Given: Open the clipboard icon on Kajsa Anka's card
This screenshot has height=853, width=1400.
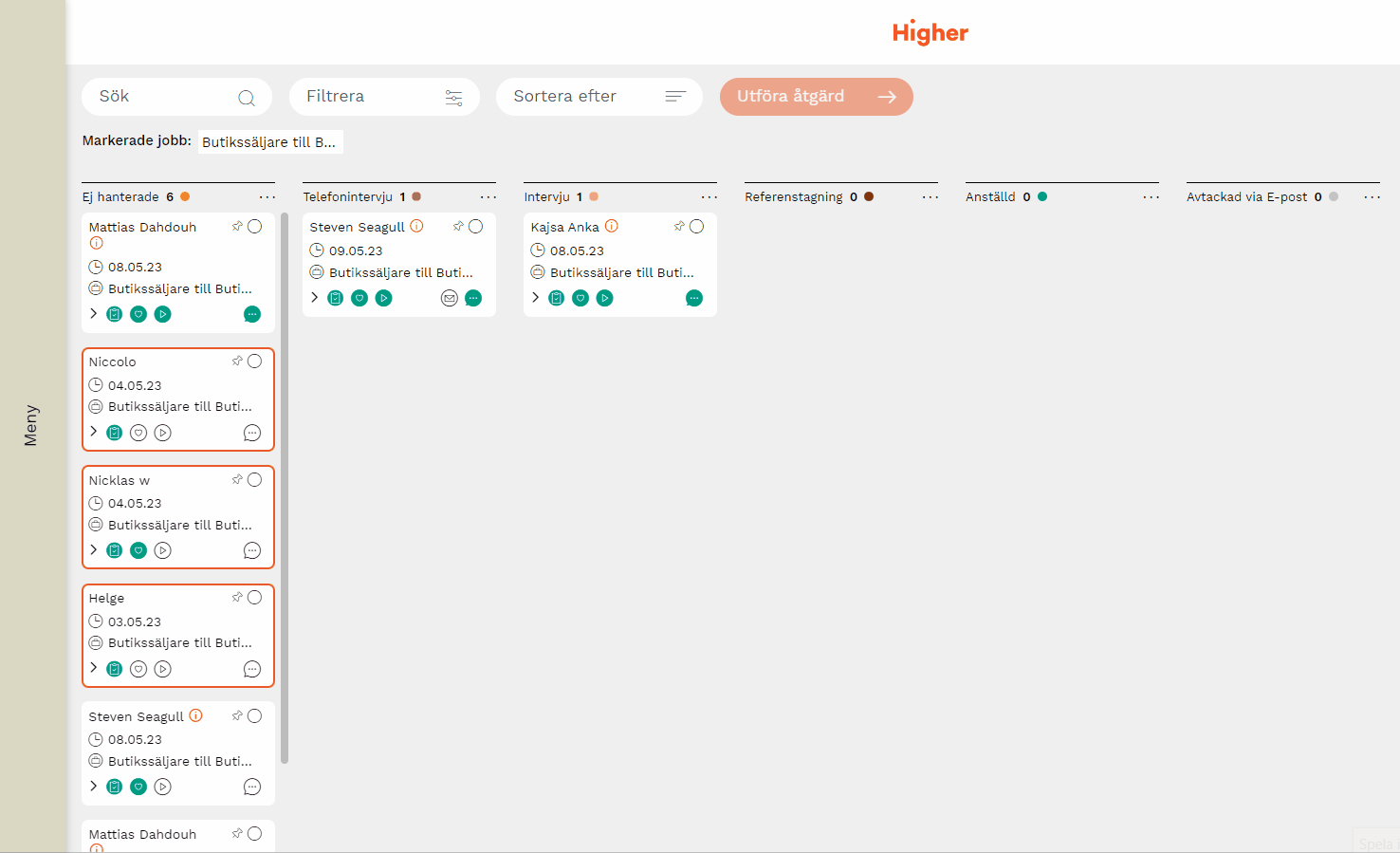Looking at the screenshot, I should 557,298.
